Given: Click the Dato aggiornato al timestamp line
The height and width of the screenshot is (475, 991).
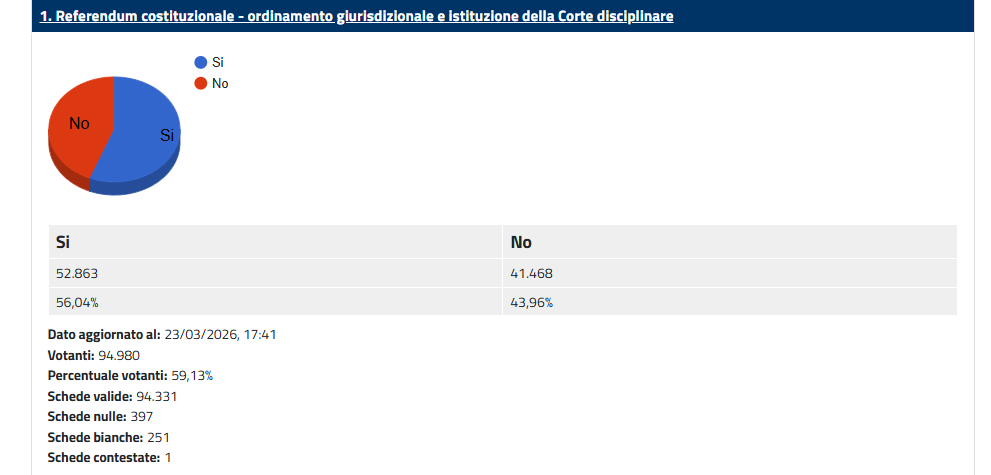Looking at the screenshot, I should point(162,334).
